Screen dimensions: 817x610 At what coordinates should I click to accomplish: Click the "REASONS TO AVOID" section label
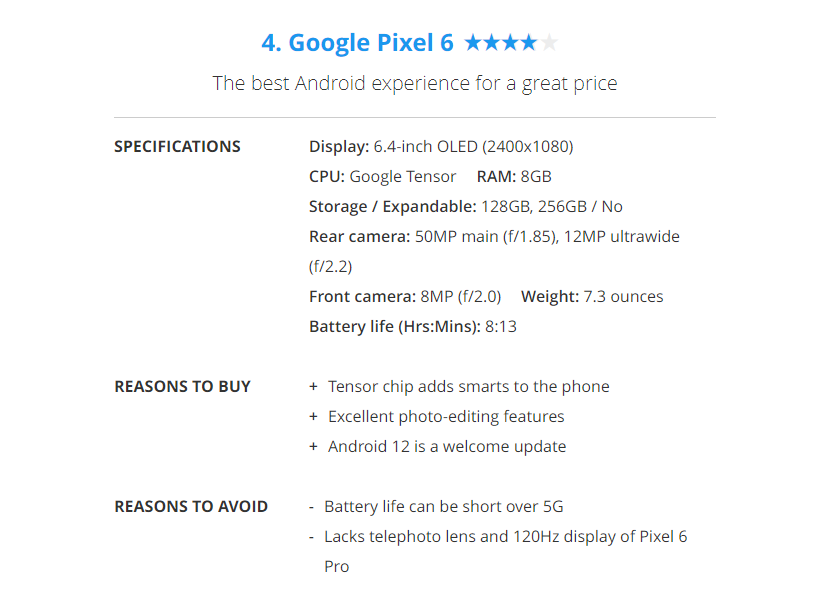click(x=191, y=507)
